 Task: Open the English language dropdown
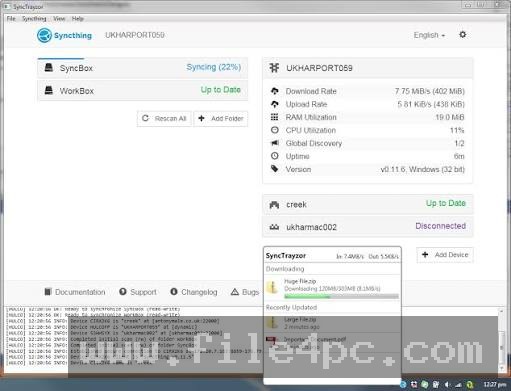[429, 35]
